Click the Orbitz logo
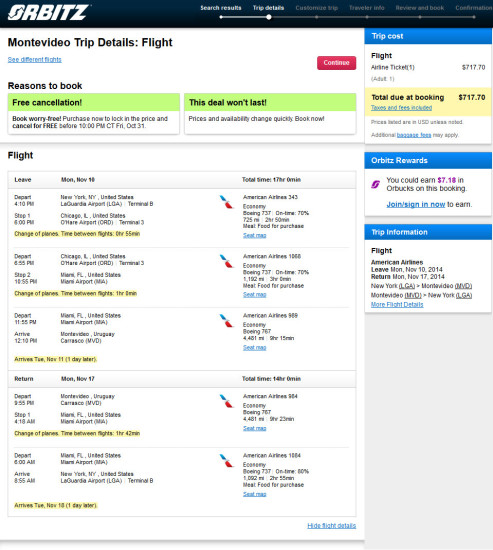 (x=49, y=12)
